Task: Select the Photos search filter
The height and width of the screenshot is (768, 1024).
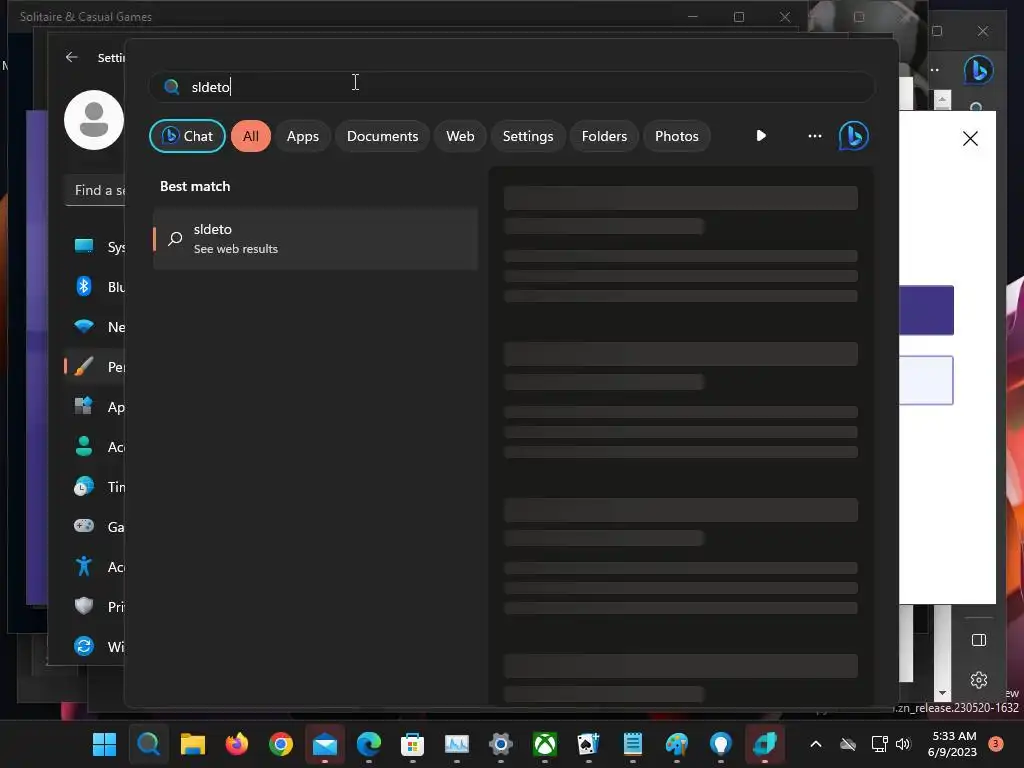Action: click(677, 136)
